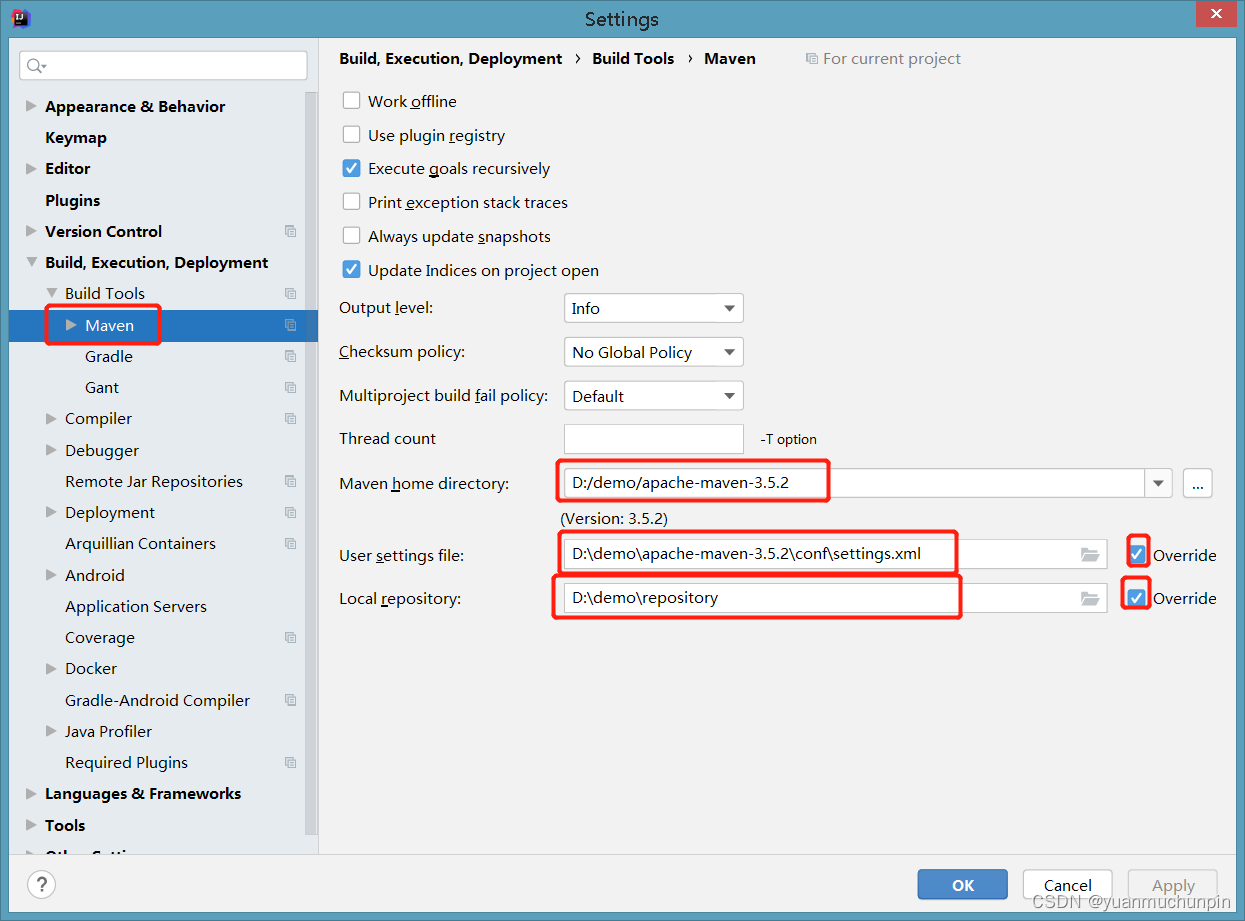
Task: Click project-level icon beside Coverage
Action: (x=290, y=637)
